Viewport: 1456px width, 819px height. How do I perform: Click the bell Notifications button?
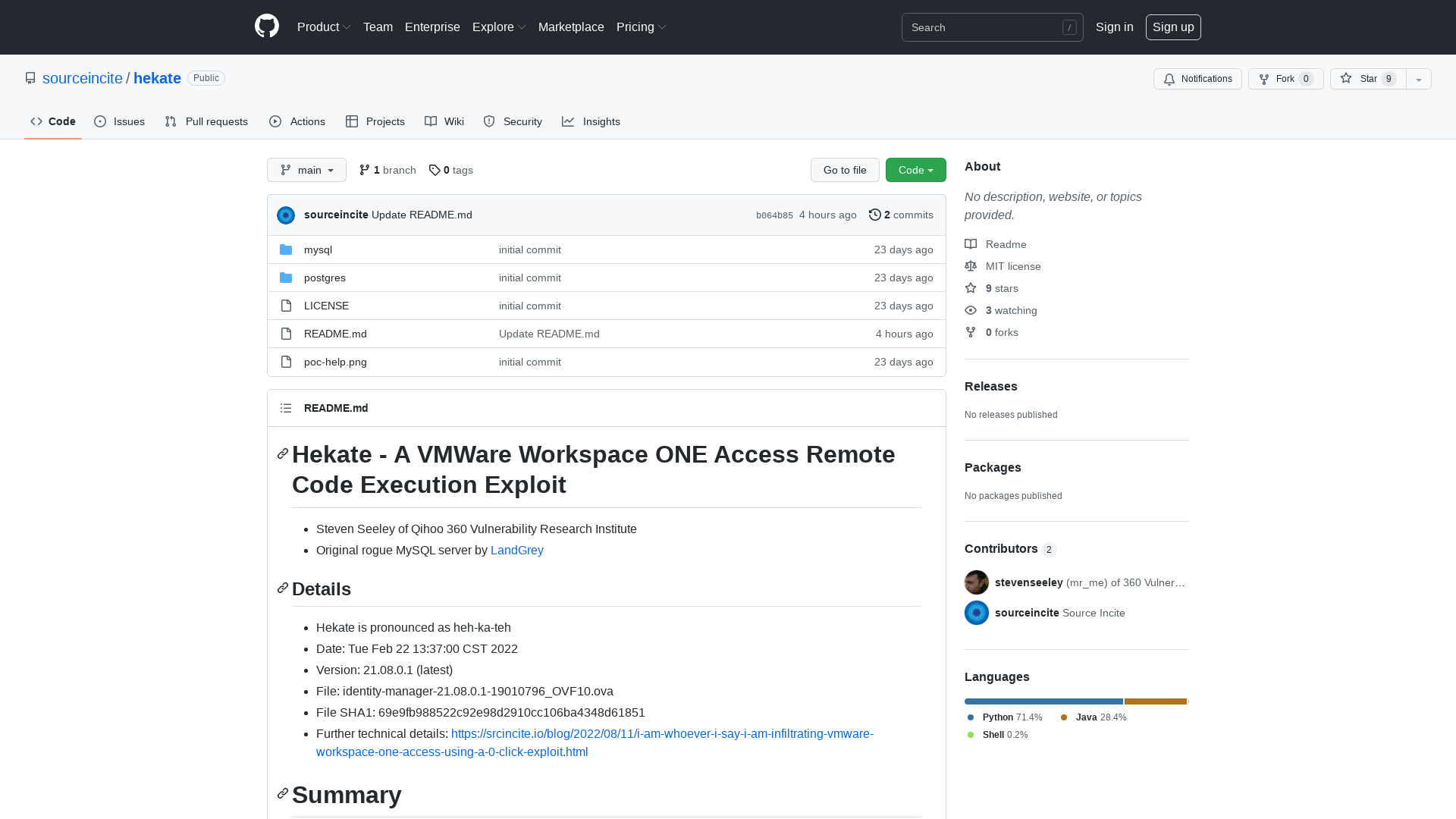pyautogui.click(x=1197, y=79)
